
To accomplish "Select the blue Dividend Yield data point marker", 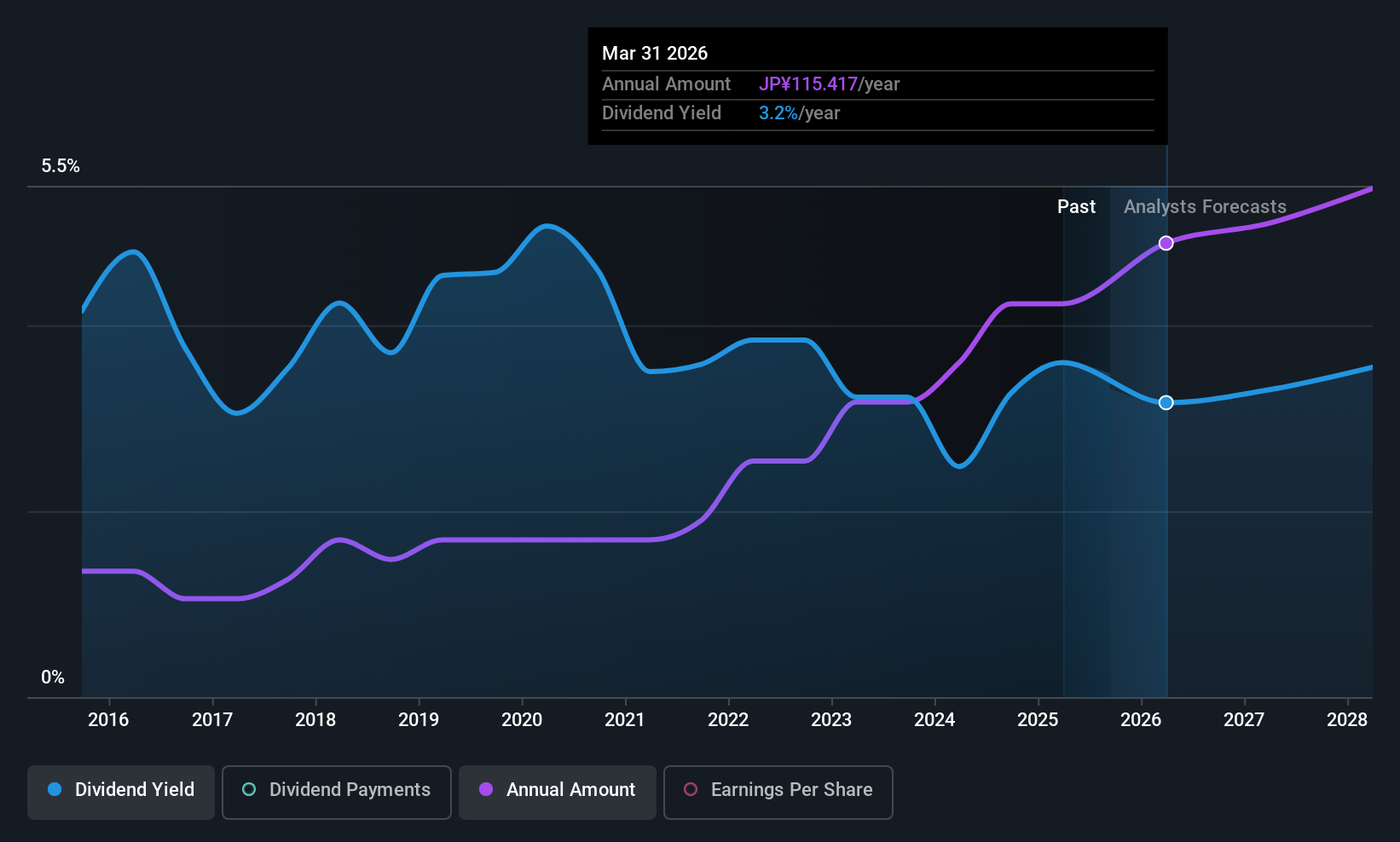I will 1166,402.
